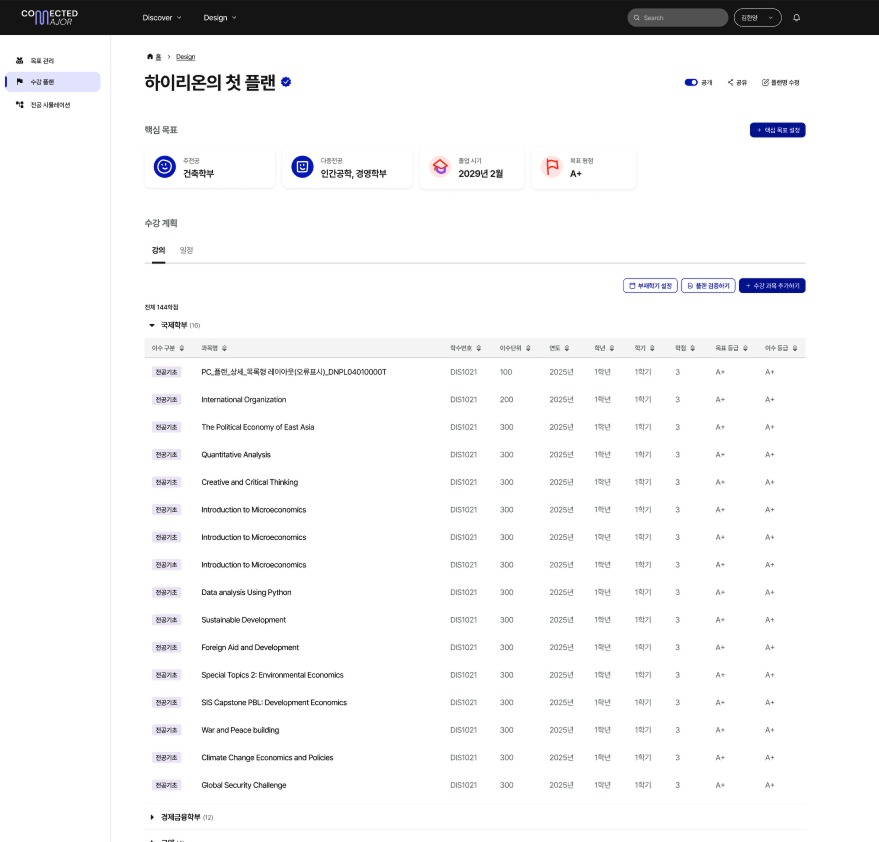Screen dimensions: 879x842
Task: Sort by the 연도 column arrows
Action: pos(567,348)
